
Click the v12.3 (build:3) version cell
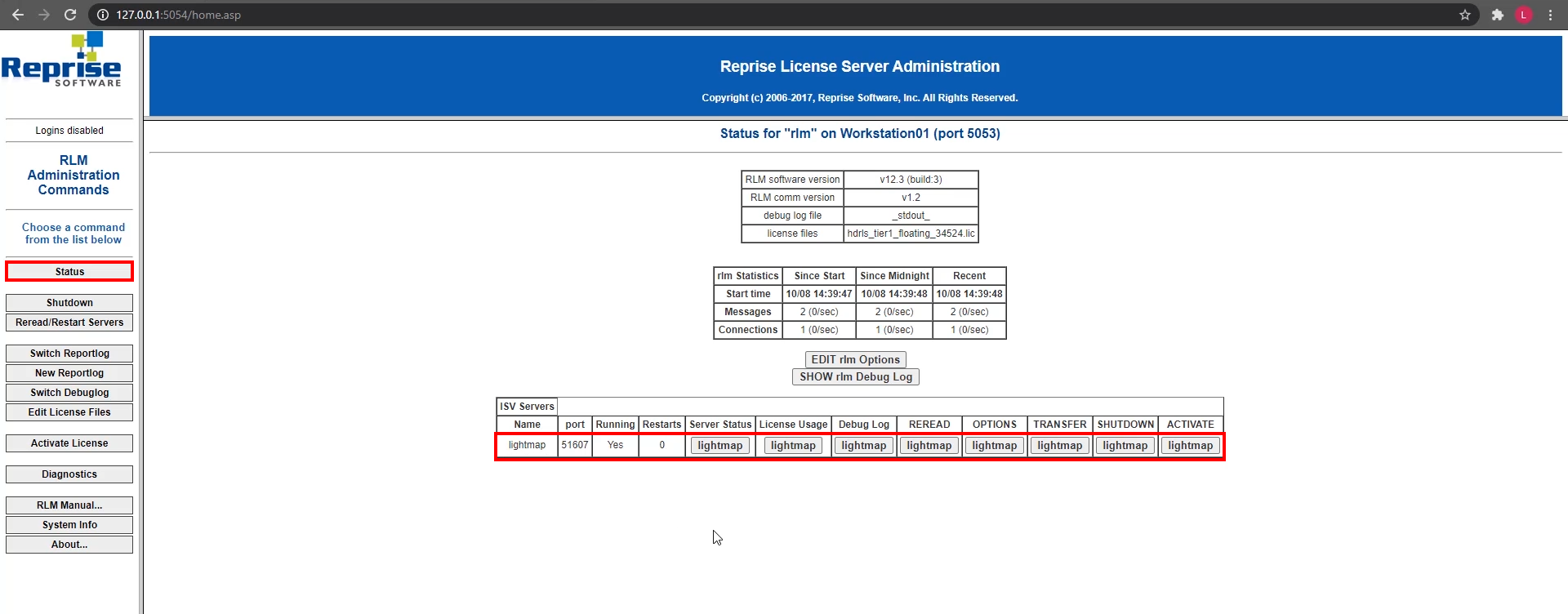pyautogui.click(x=911, y=180)
